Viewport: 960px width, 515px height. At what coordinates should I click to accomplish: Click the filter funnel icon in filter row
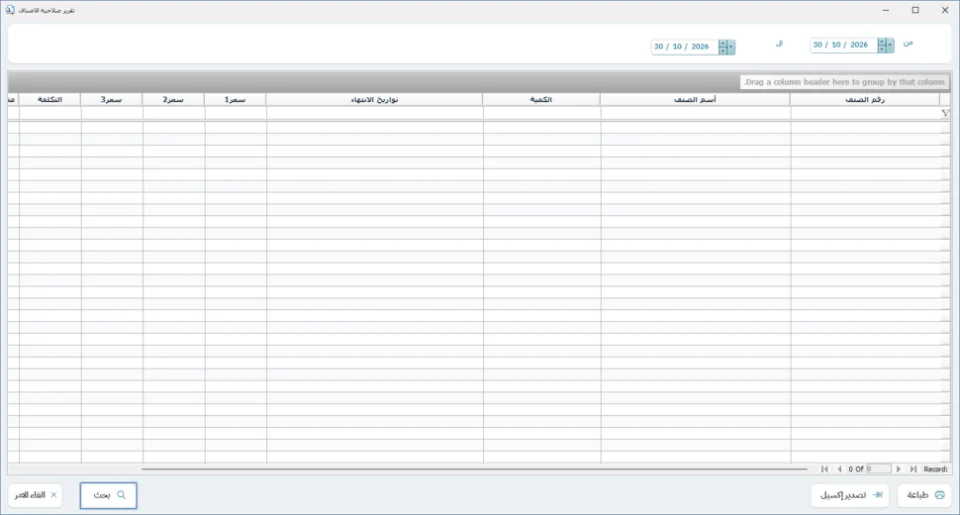click(945, 113)
